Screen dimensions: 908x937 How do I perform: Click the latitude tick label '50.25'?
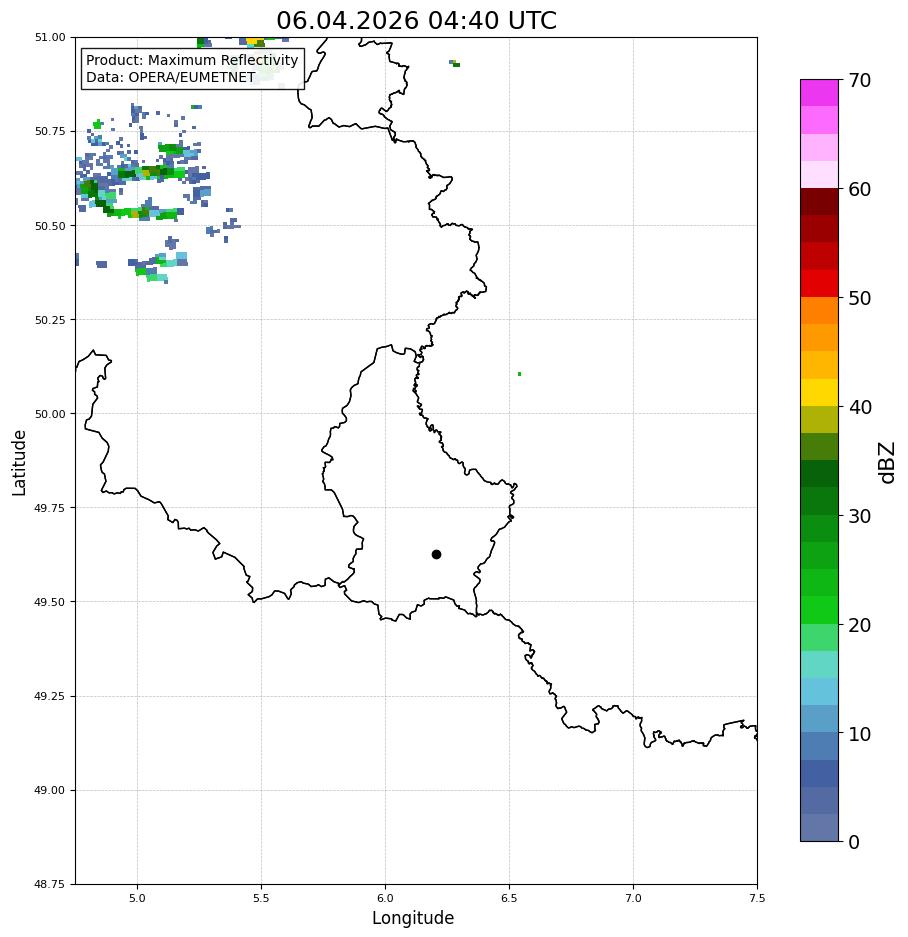(x=50, y=320)
